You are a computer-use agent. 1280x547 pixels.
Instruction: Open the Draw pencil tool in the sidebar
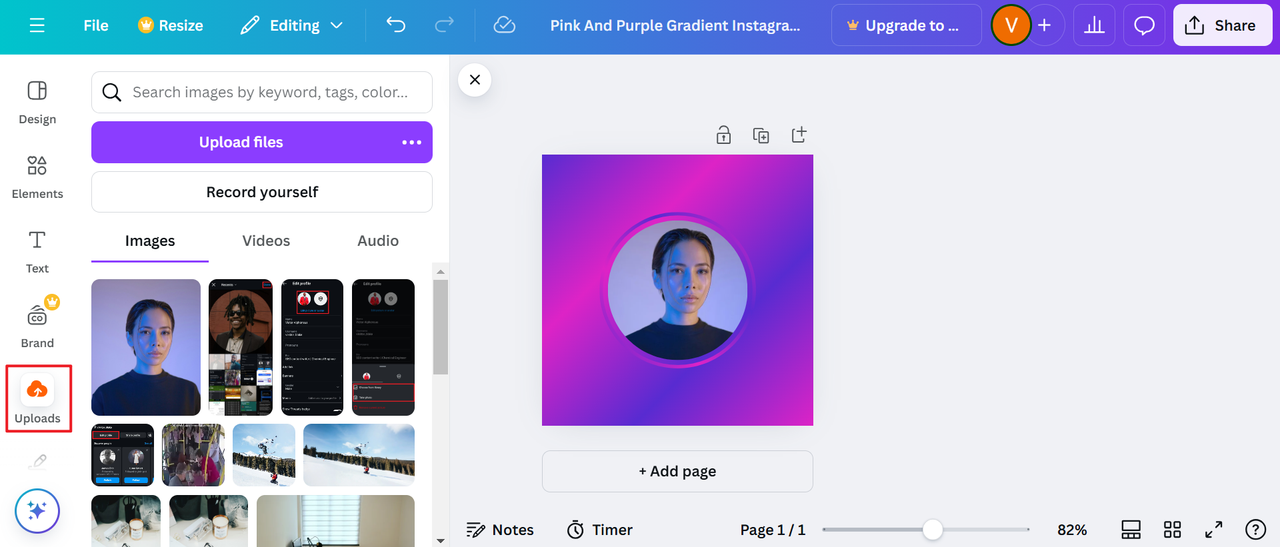pyautogui.click(x=37, y=461)
